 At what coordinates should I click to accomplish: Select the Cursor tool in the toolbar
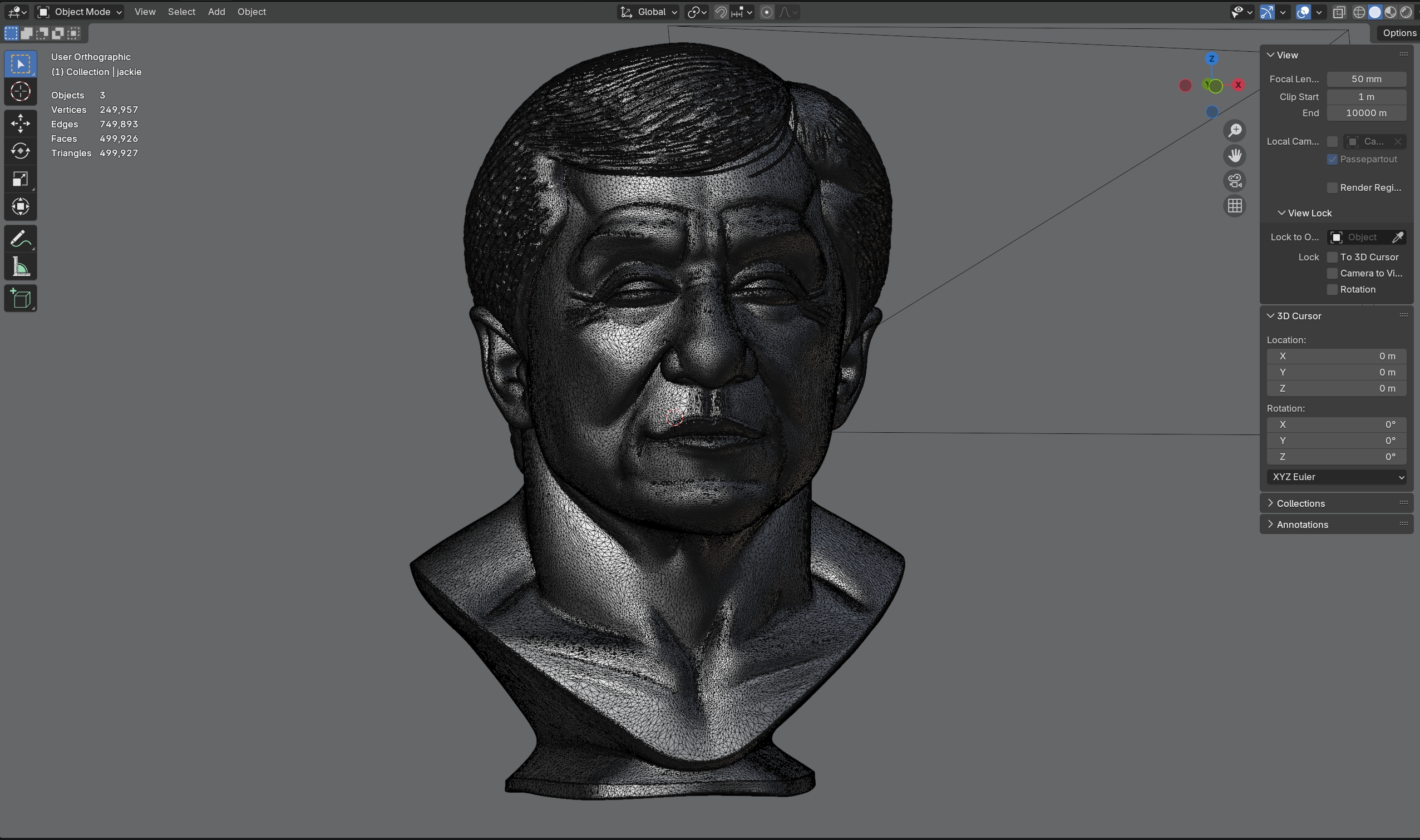pyautogui.click(x=21, y=91)
